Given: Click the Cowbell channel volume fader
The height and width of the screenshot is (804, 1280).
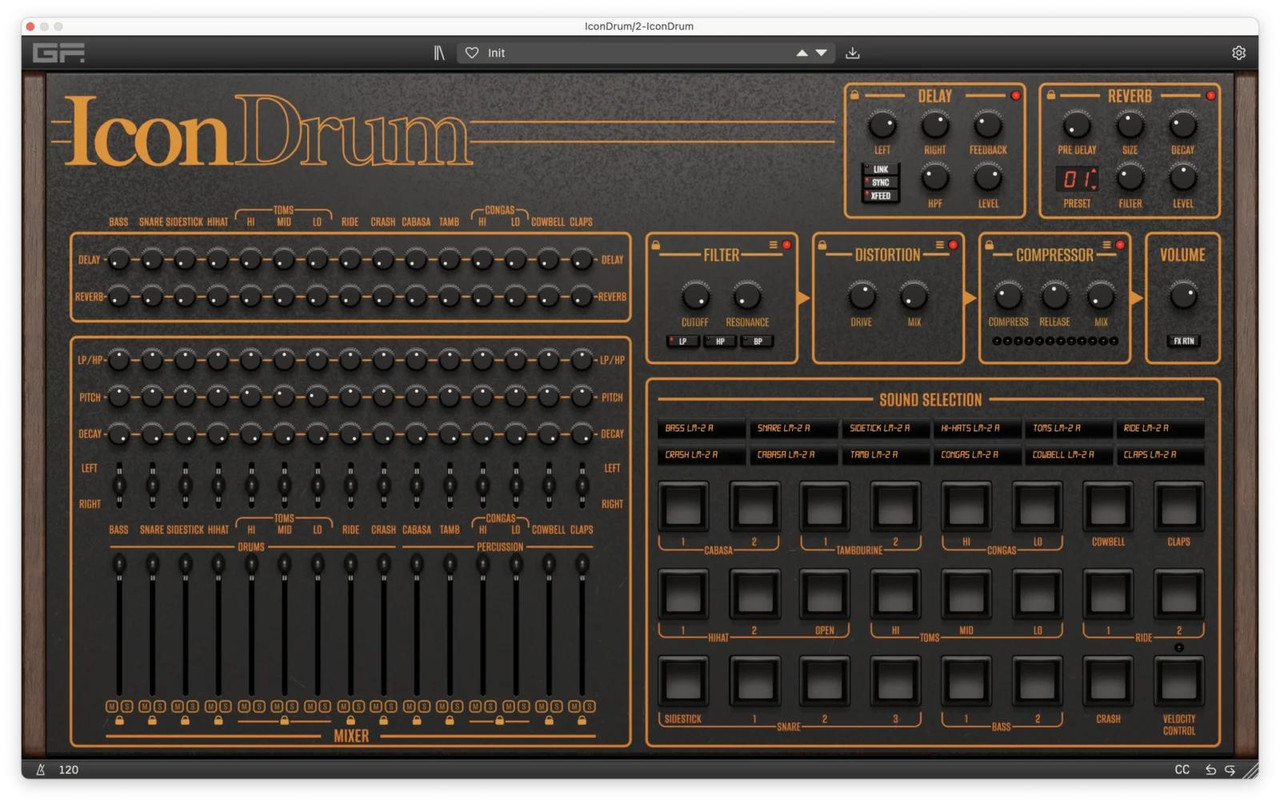Looking at the screenshot, I should tap(548, 626).
